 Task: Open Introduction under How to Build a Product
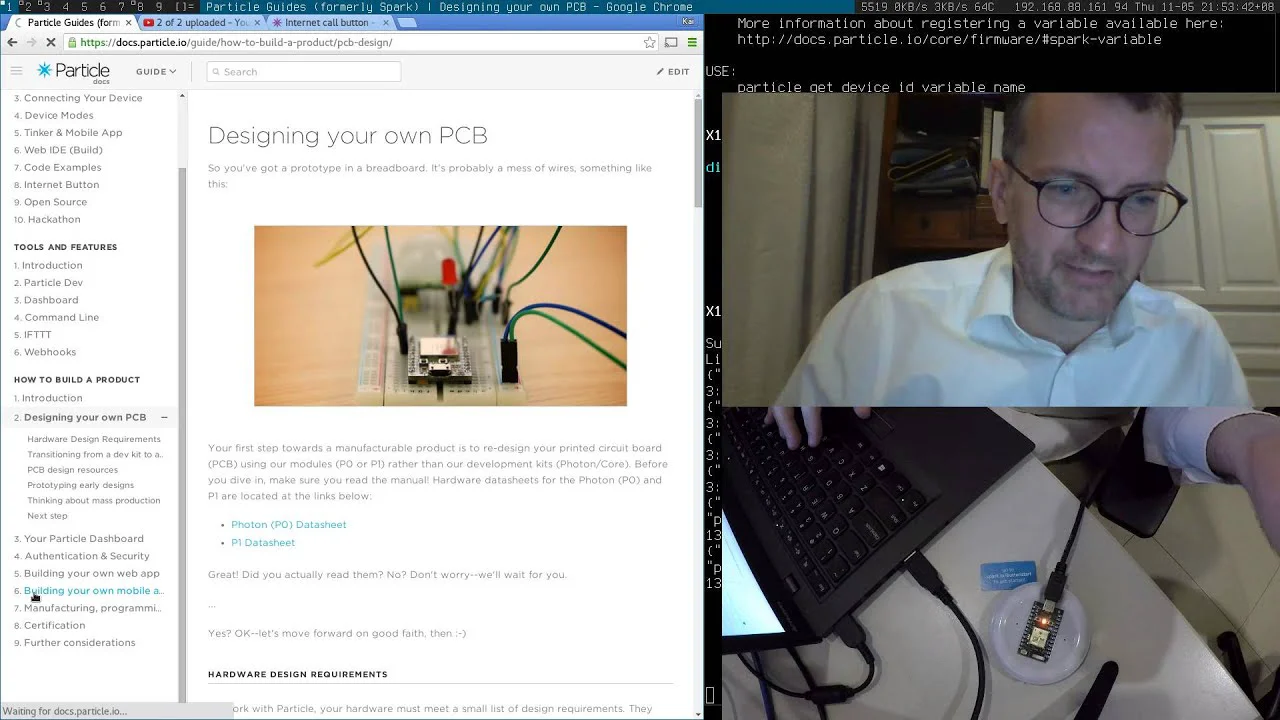52,398
